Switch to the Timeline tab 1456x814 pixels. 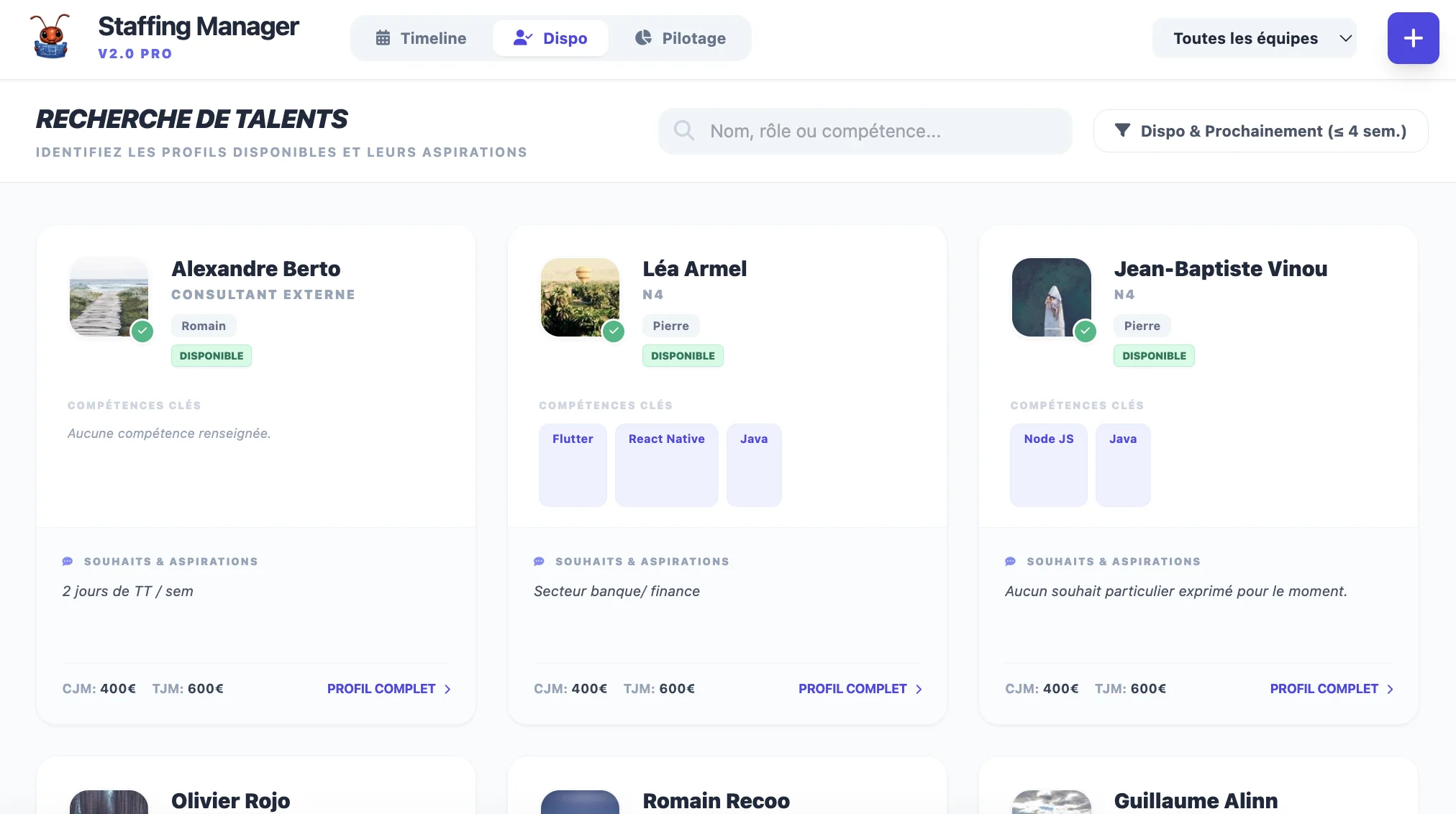[x=421, y=38]
